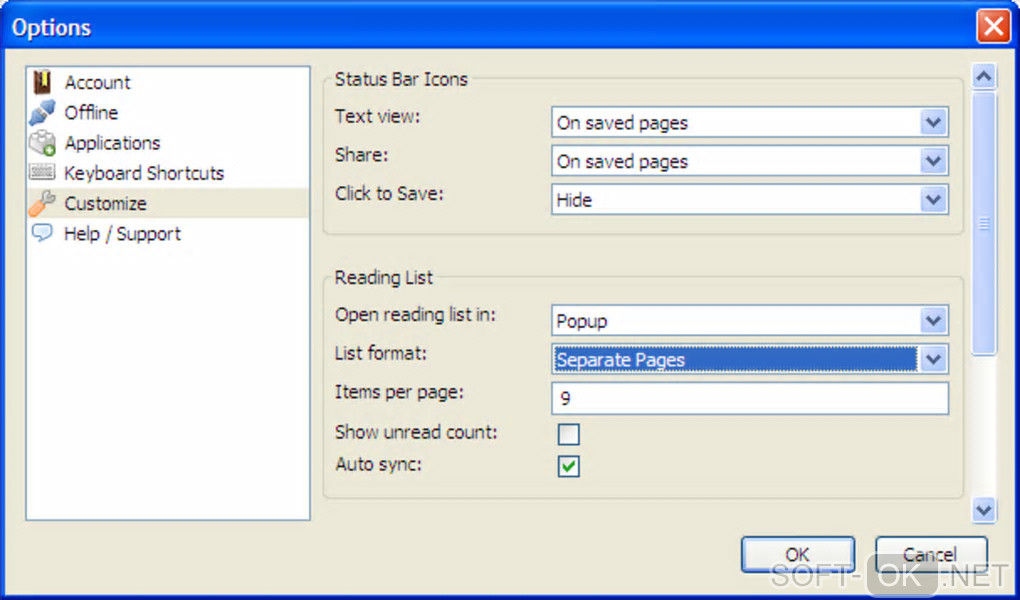Select the Offline category label
This screenshot has height=600, width=1020.
pos(91,113)
